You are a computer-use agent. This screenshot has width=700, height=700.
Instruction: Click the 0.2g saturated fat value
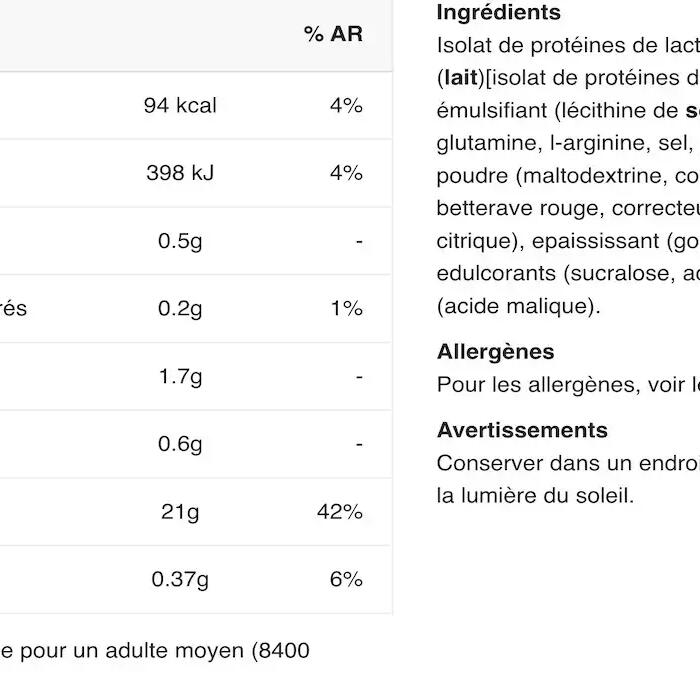(180, 308)
